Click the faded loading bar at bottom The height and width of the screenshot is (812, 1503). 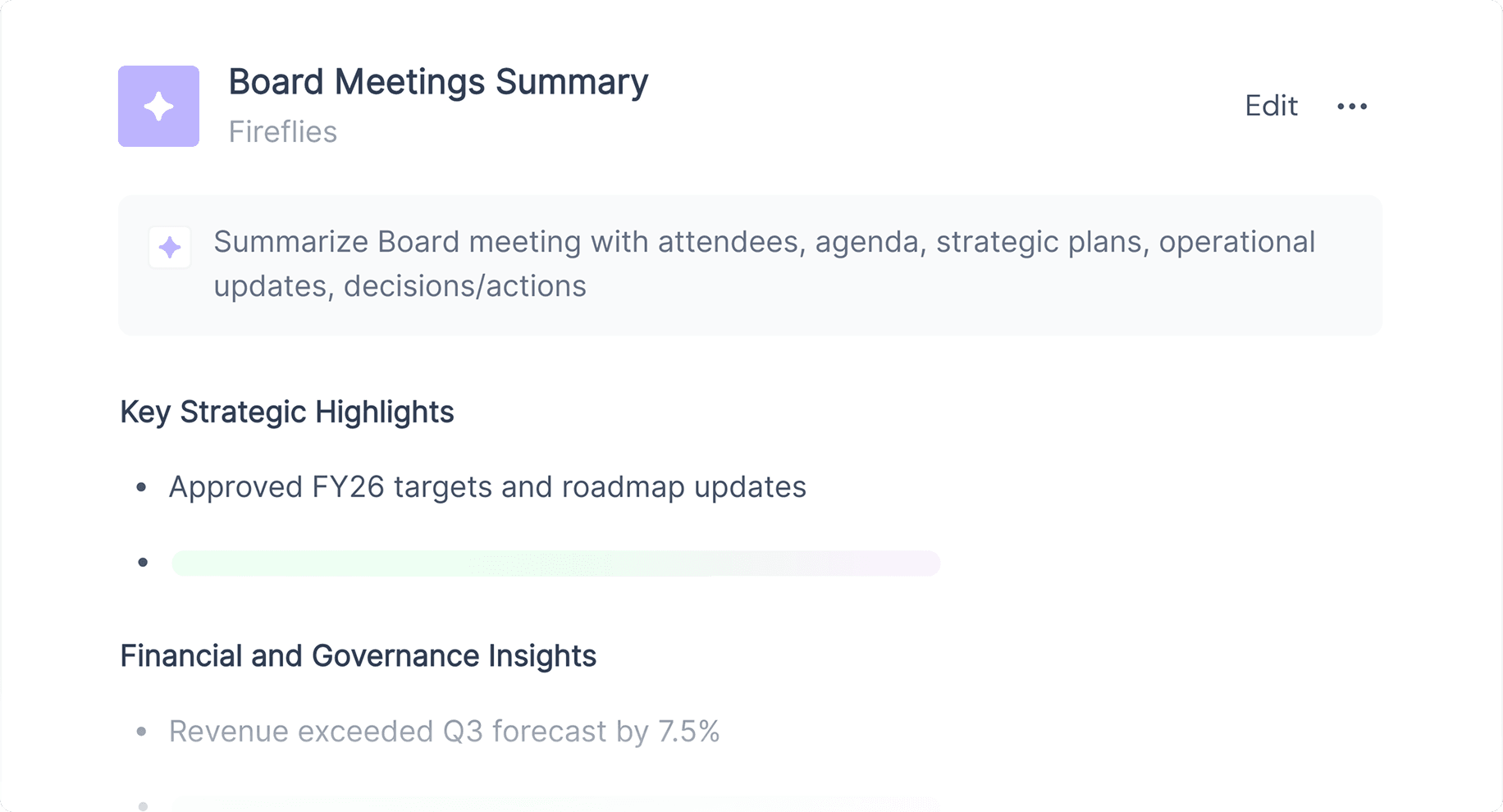(555, 804)
